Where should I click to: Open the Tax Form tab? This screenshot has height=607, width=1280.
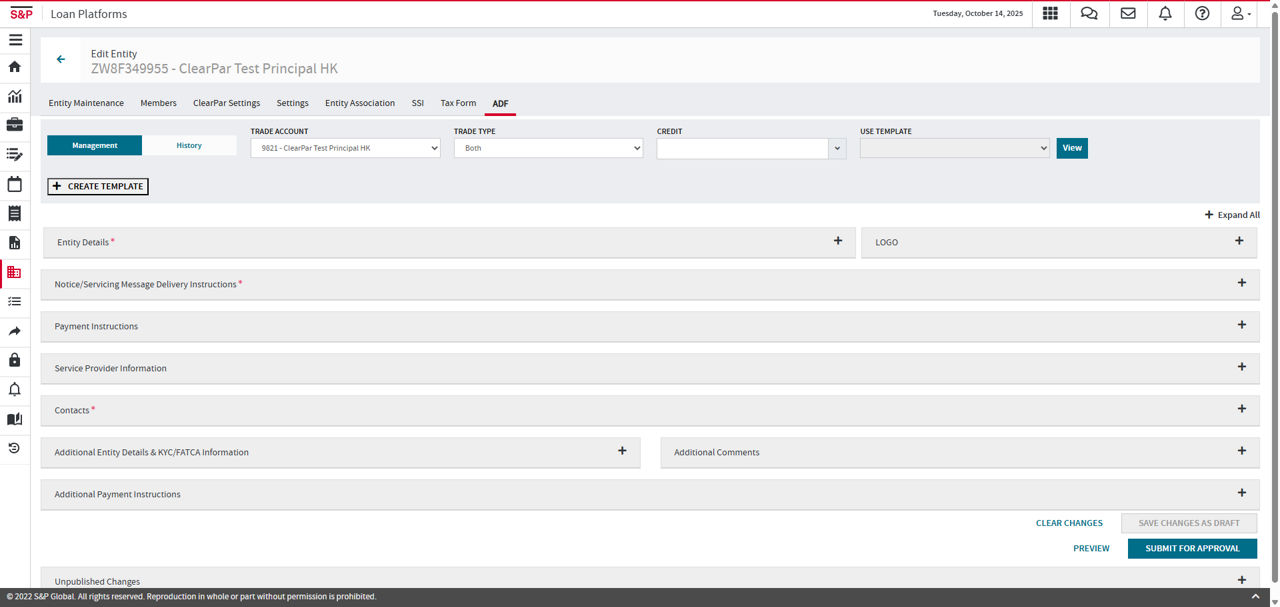(458, 103)
